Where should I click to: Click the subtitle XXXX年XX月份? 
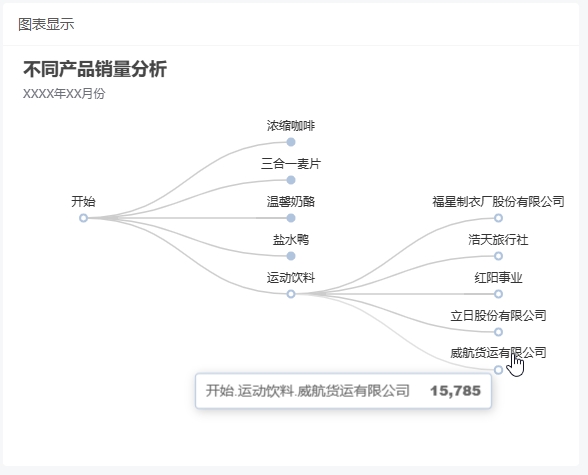pyautogui.click(x=64, y=94)
